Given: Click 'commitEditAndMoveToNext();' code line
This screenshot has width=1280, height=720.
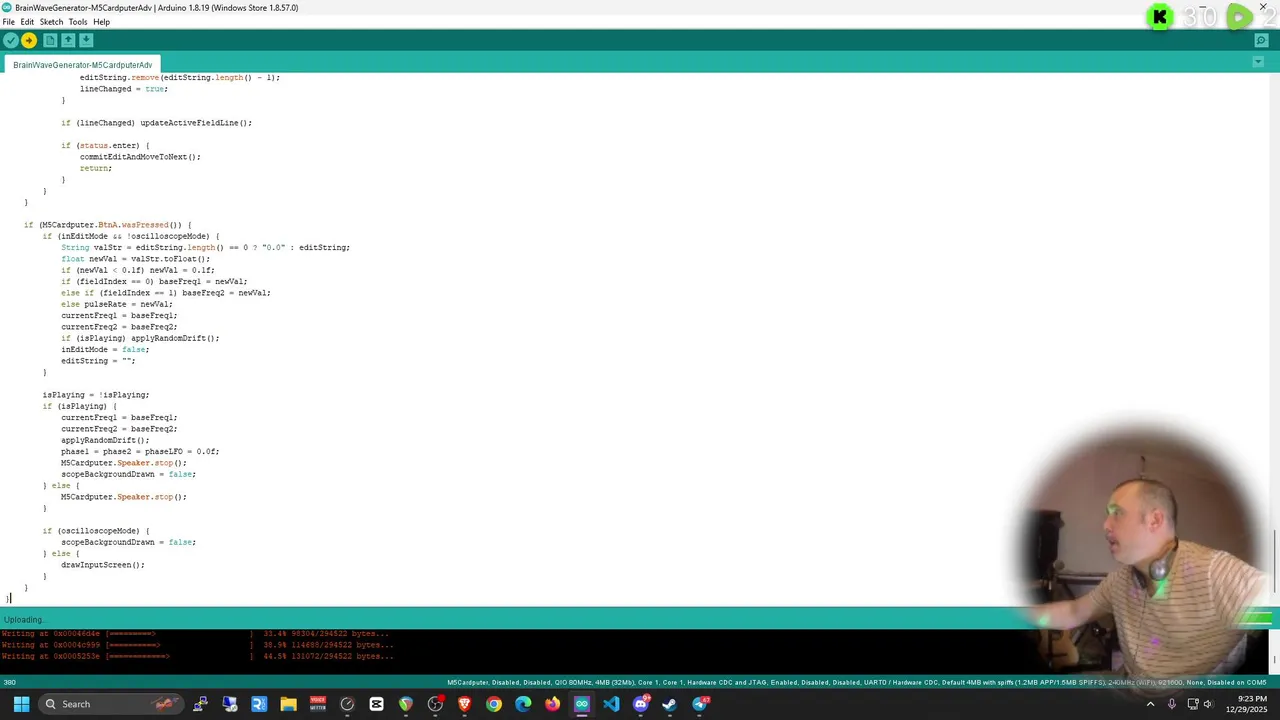Looking at the screenshot, I should click(x=140, y=157).
